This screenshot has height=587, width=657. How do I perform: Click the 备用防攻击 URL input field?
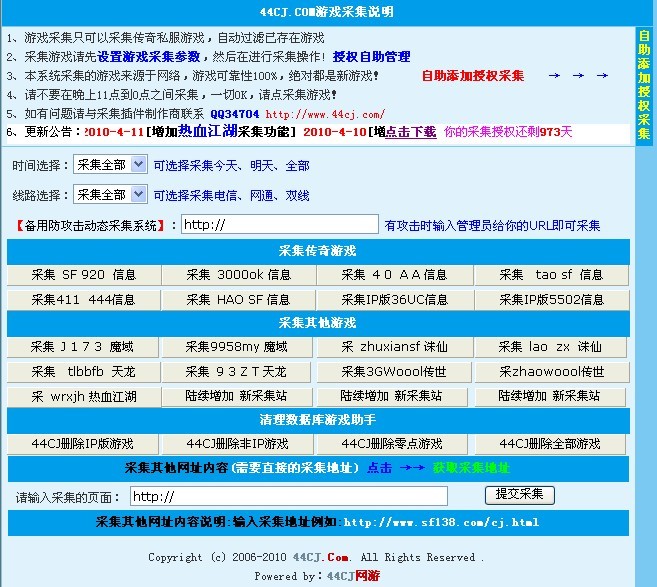tap(279, 225)
